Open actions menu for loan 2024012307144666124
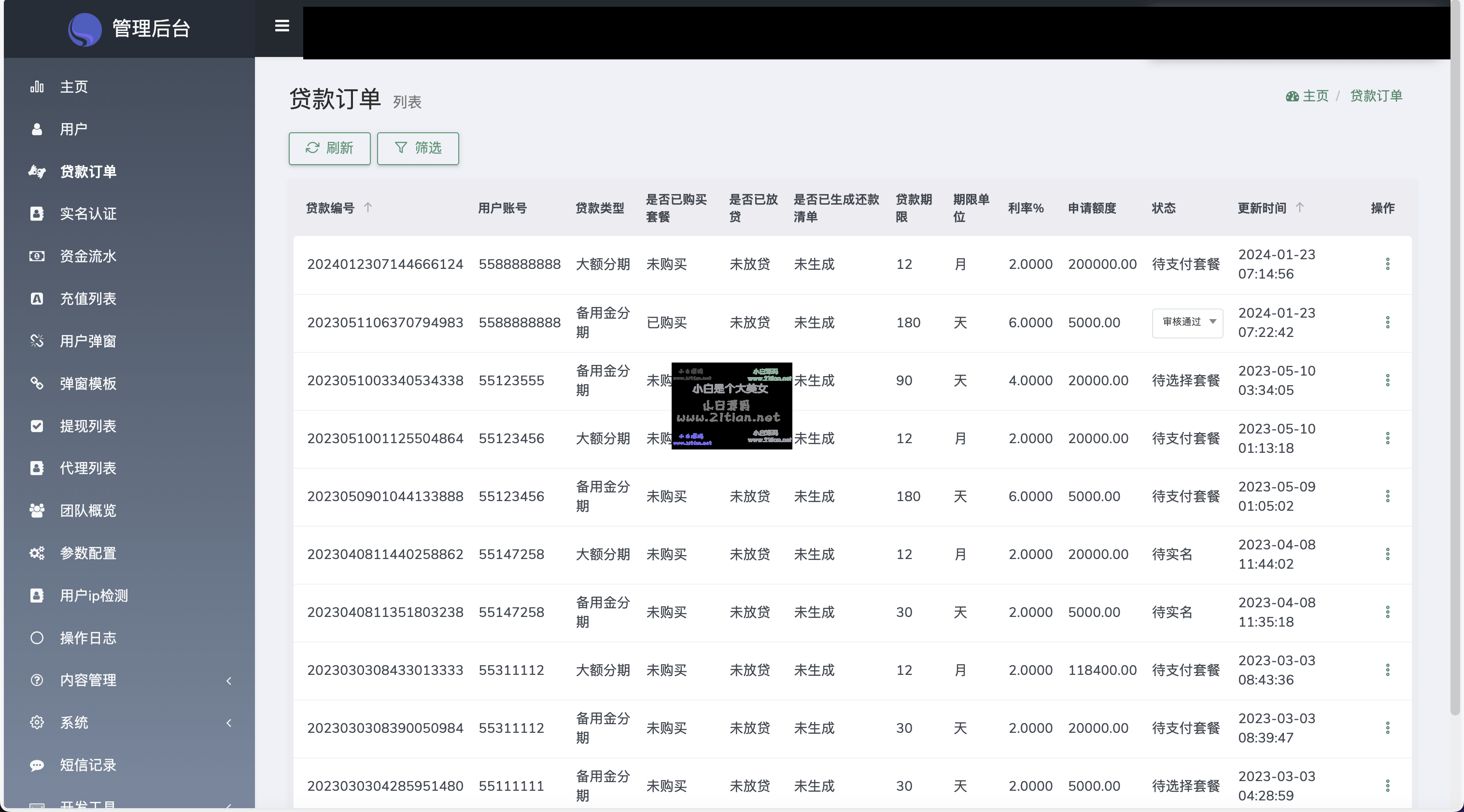 click(1387, 264)
